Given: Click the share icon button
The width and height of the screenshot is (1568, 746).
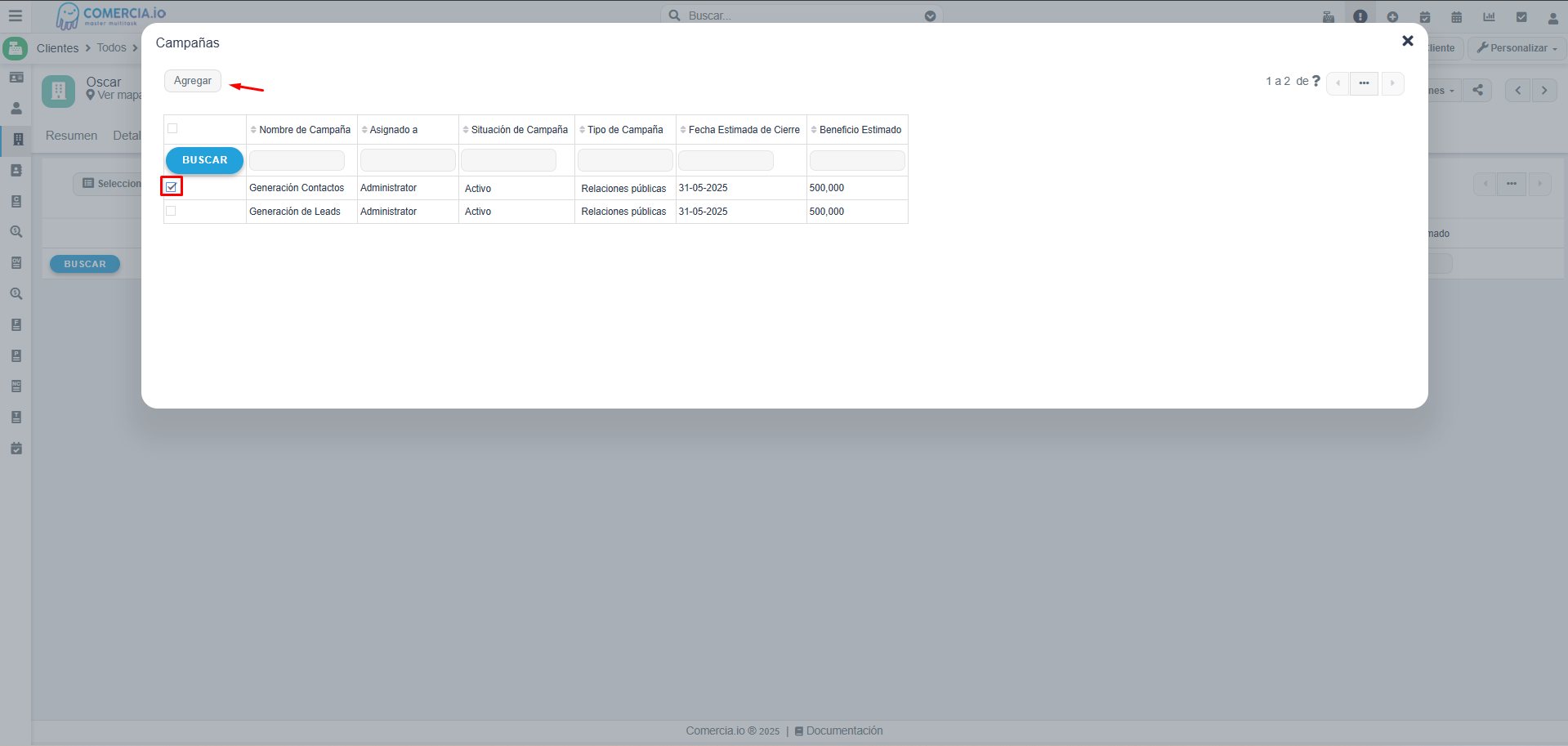Looking at the screenshot, I should click(x=1477, y=90).
